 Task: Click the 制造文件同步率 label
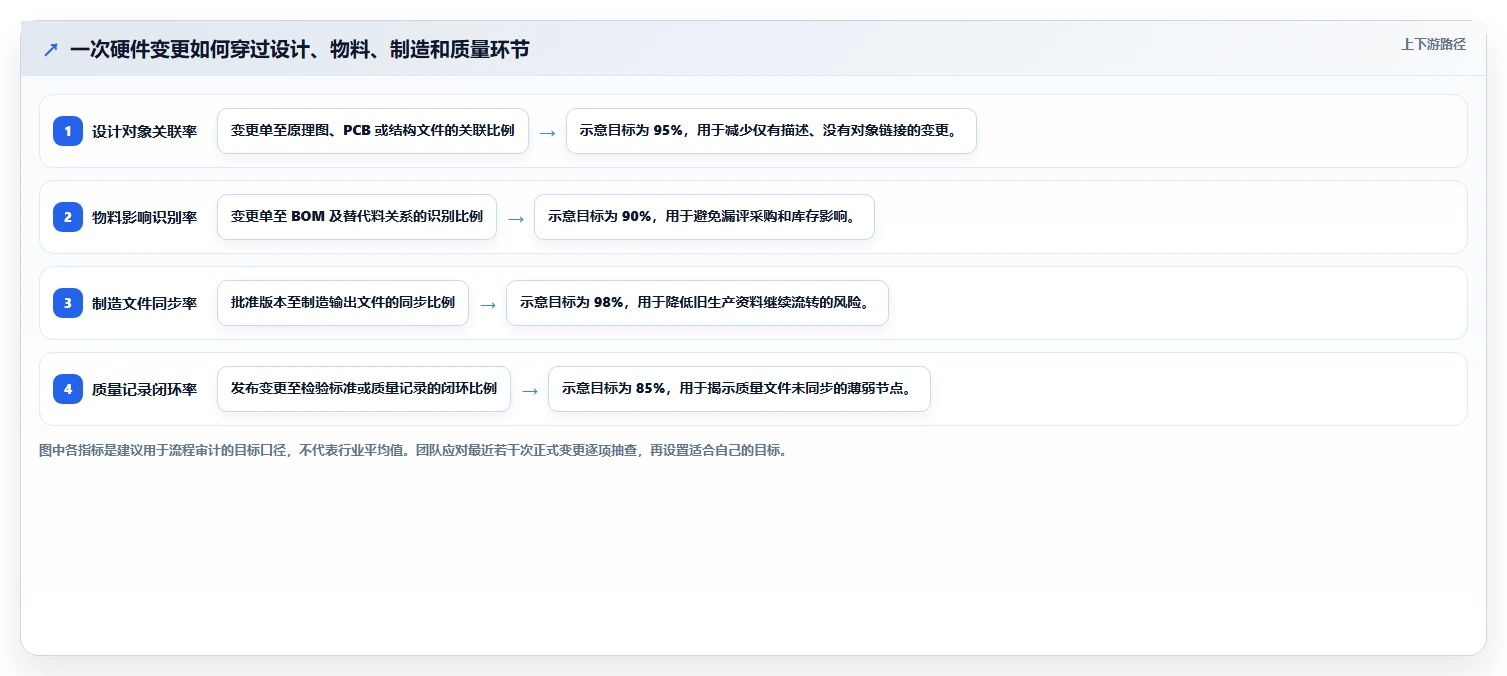(x=144, y=303)
